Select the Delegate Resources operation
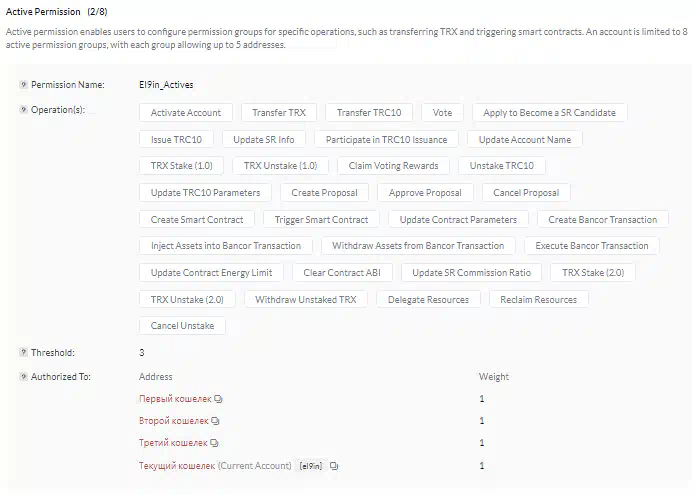697x495 pixels. pos(429,299)
